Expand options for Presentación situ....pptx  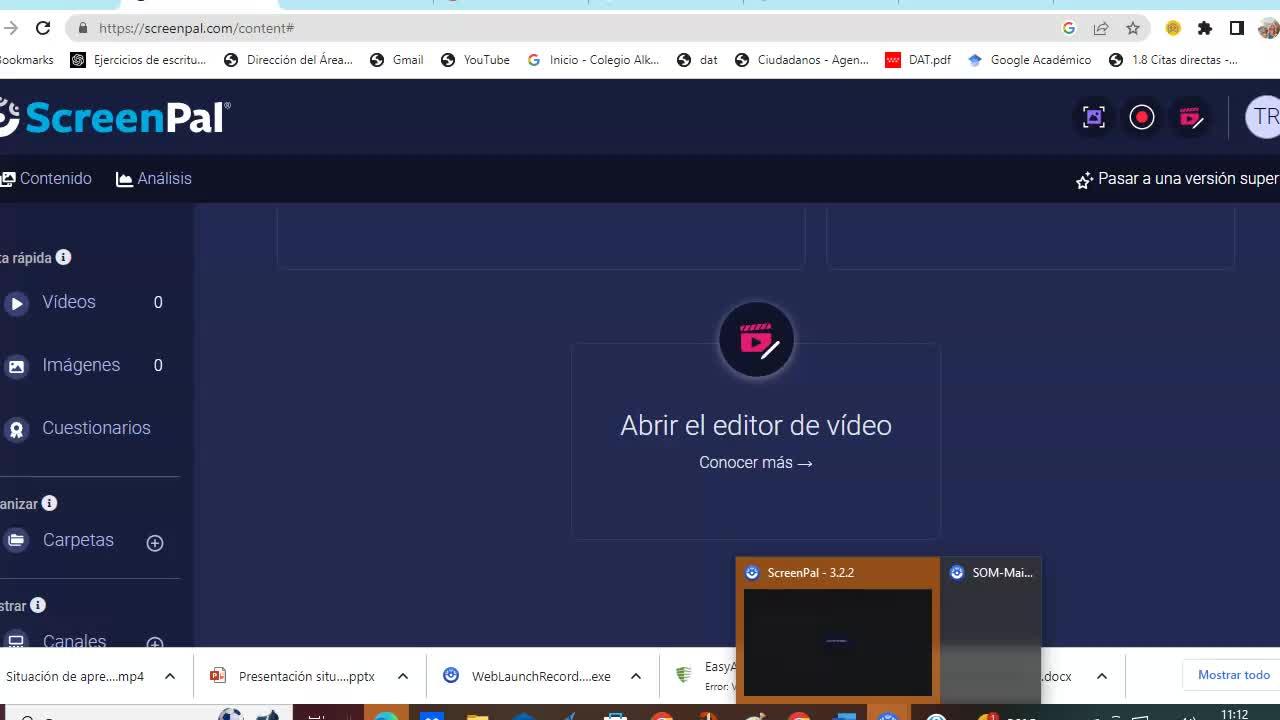pyautogui.click(x=403, y=676)
